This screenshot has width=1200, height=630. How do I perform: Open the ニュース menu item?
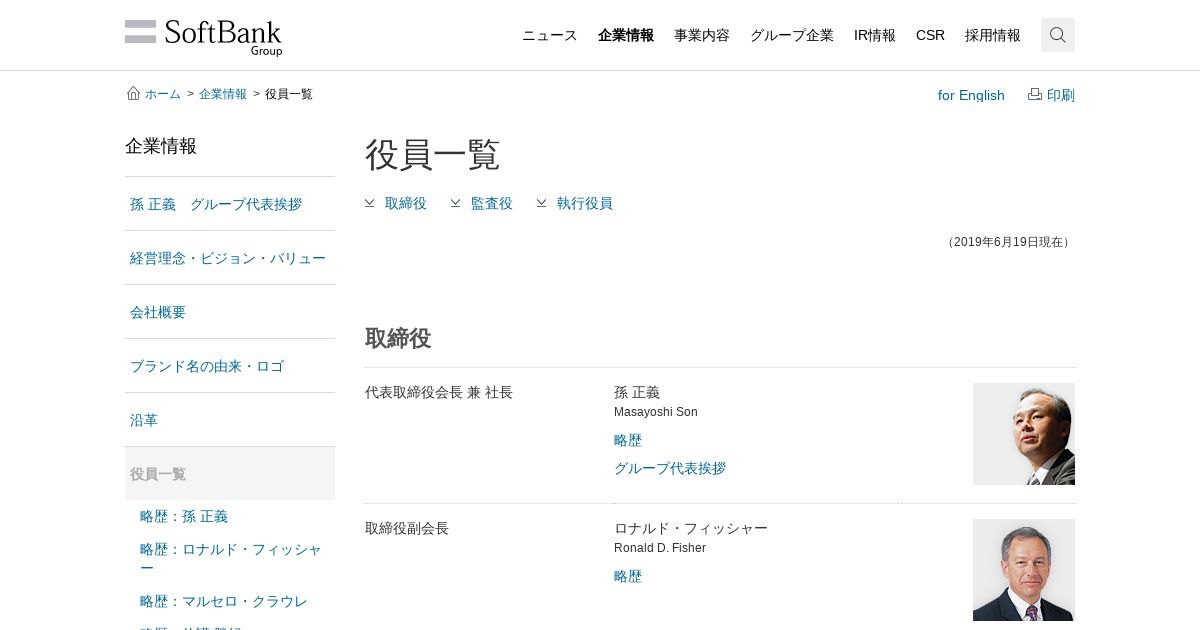[549, 35]
